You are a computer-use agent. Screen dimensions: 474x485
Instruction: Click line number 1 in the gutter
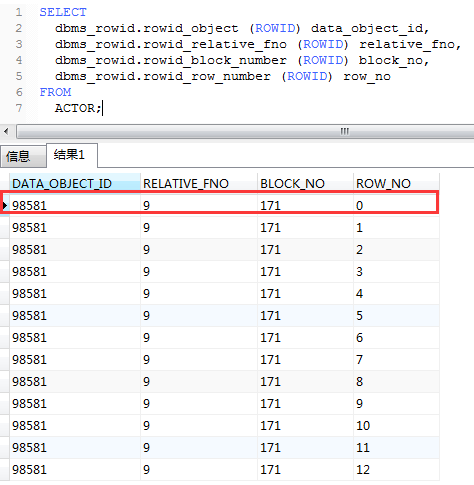click(x=19, y=12)
